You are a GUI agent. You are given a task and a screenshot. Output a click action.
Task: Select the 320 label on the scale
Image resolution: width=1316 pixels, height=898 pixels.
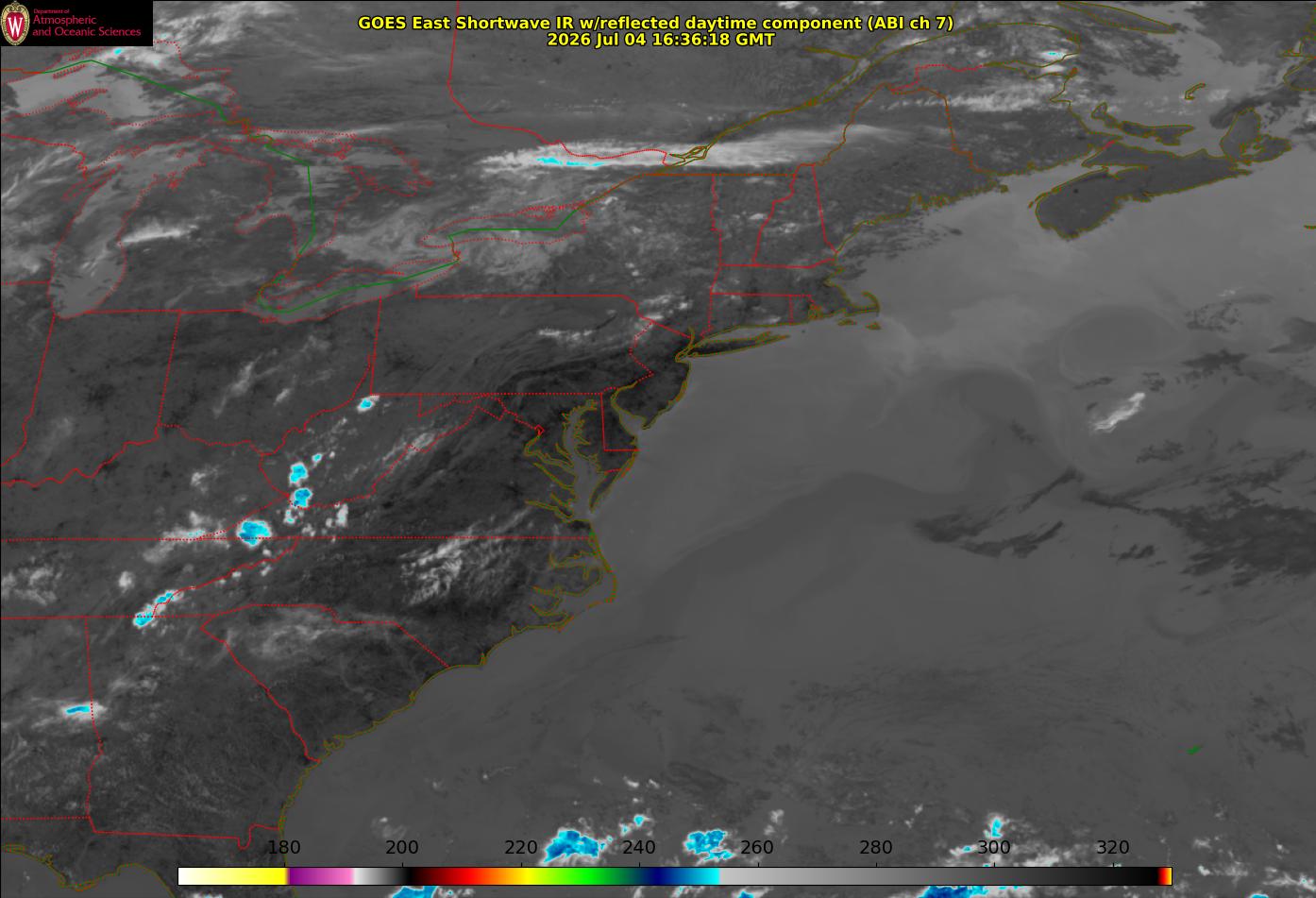click(x=1113, y=847)
